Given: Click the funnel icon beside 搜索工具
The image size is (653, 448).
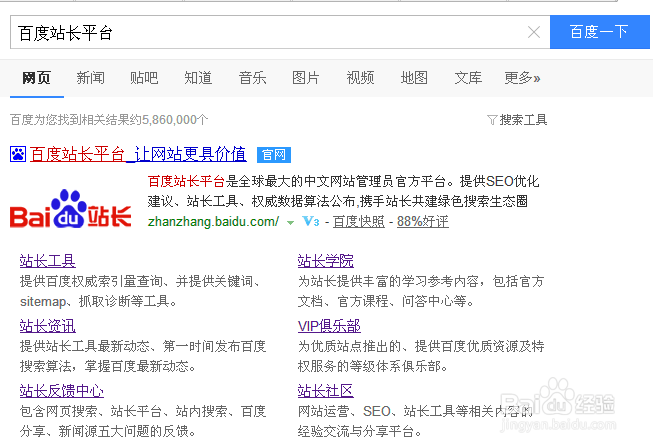Looking at the screenshot, I should 492,120.
